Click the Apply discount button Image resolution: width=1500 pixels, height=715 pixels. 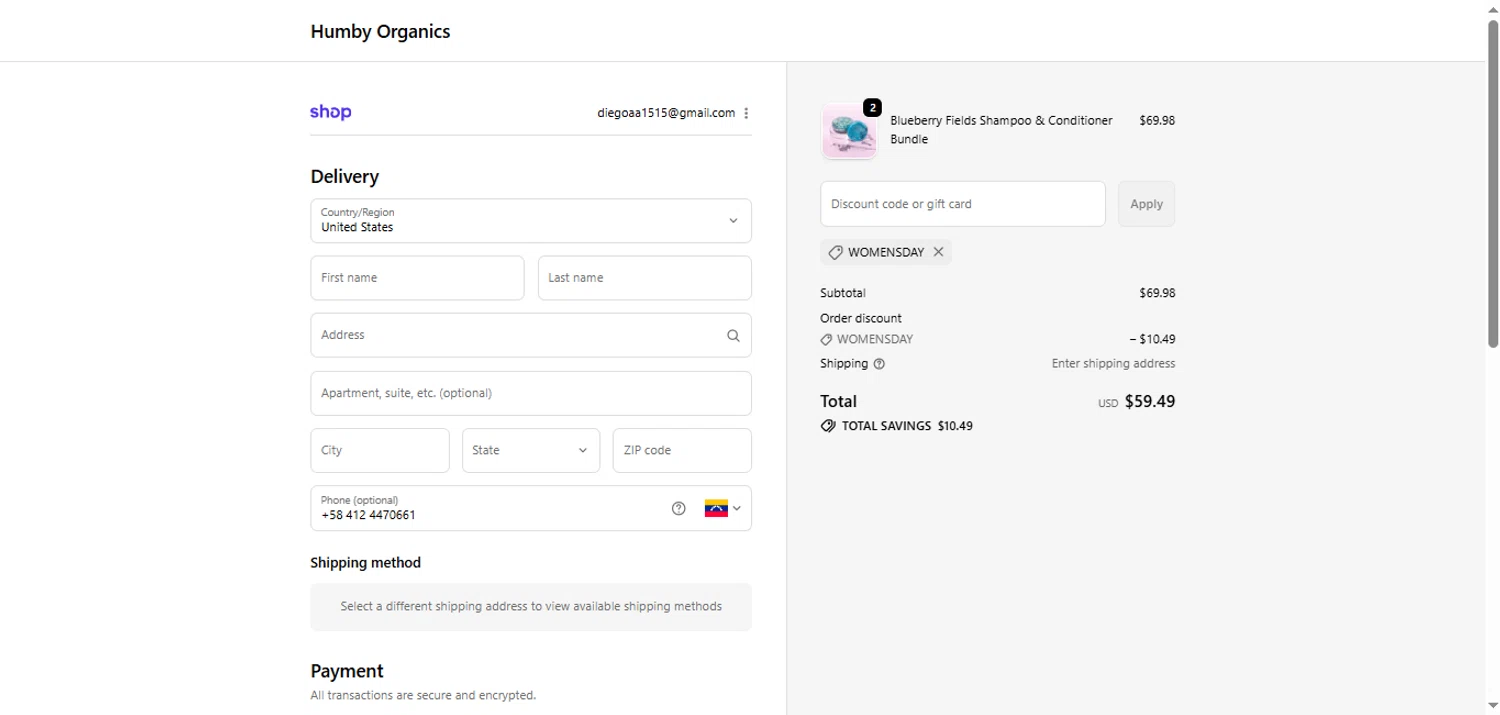(1146, 204)
